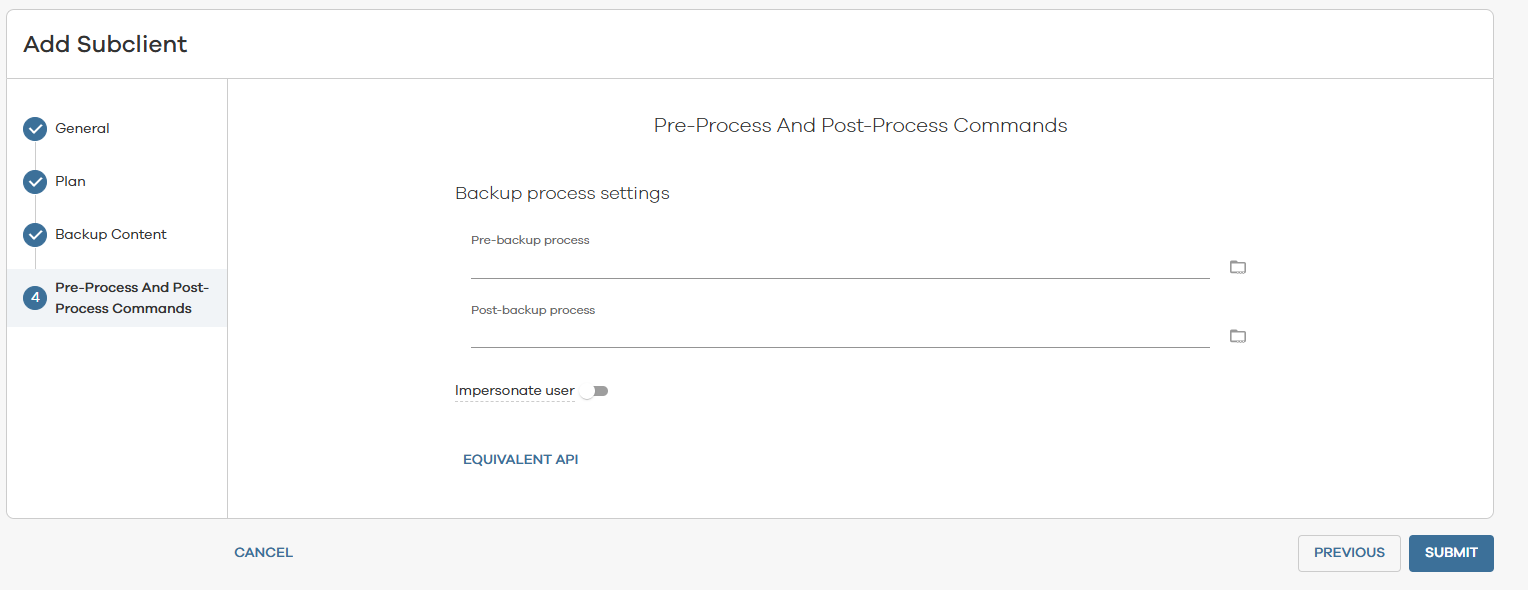Submit the new subclient
The image size is (1528, 590).
(1451, 553)
